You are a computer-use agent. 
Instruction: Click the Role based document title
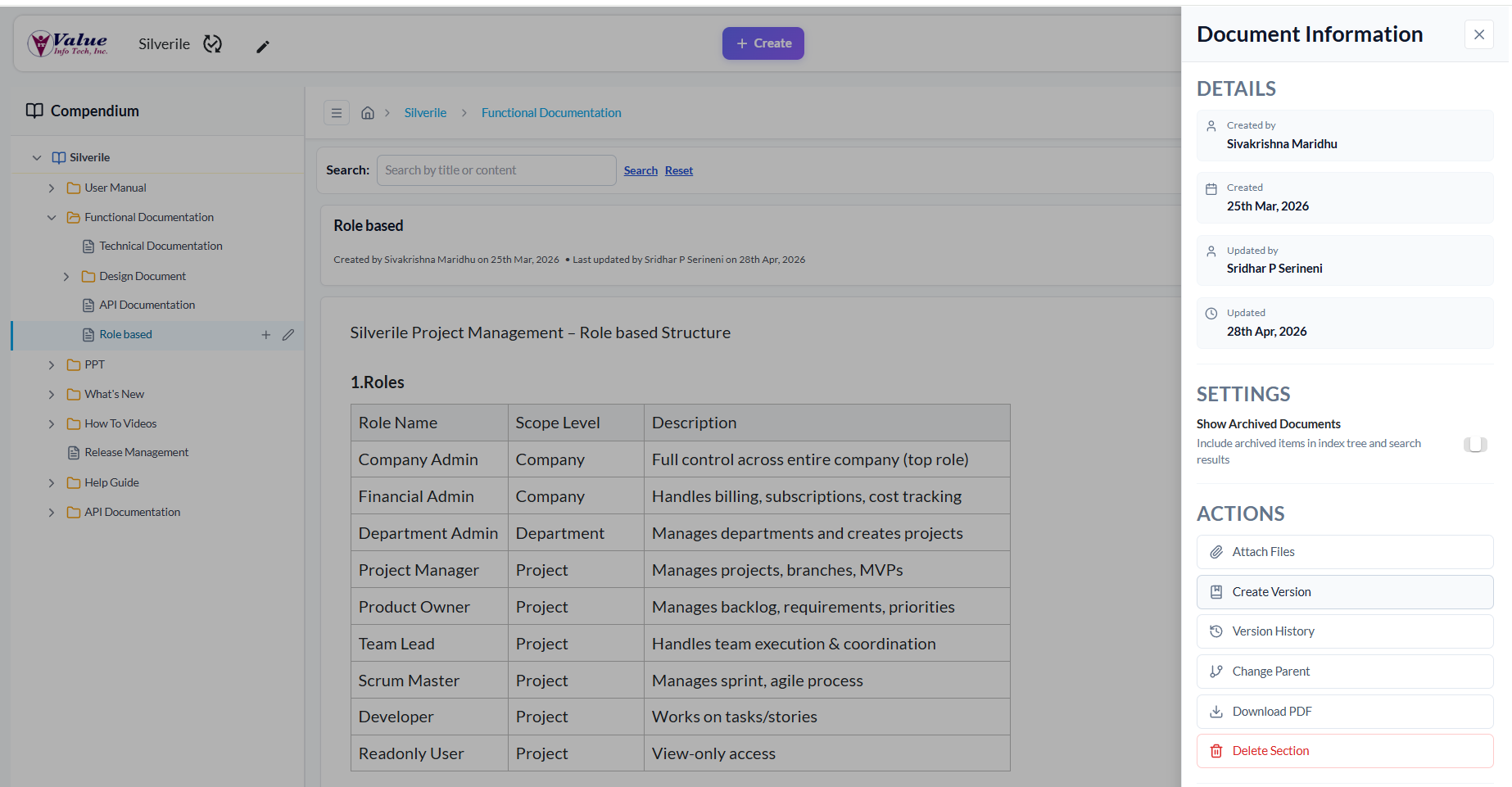click(369, 226)
